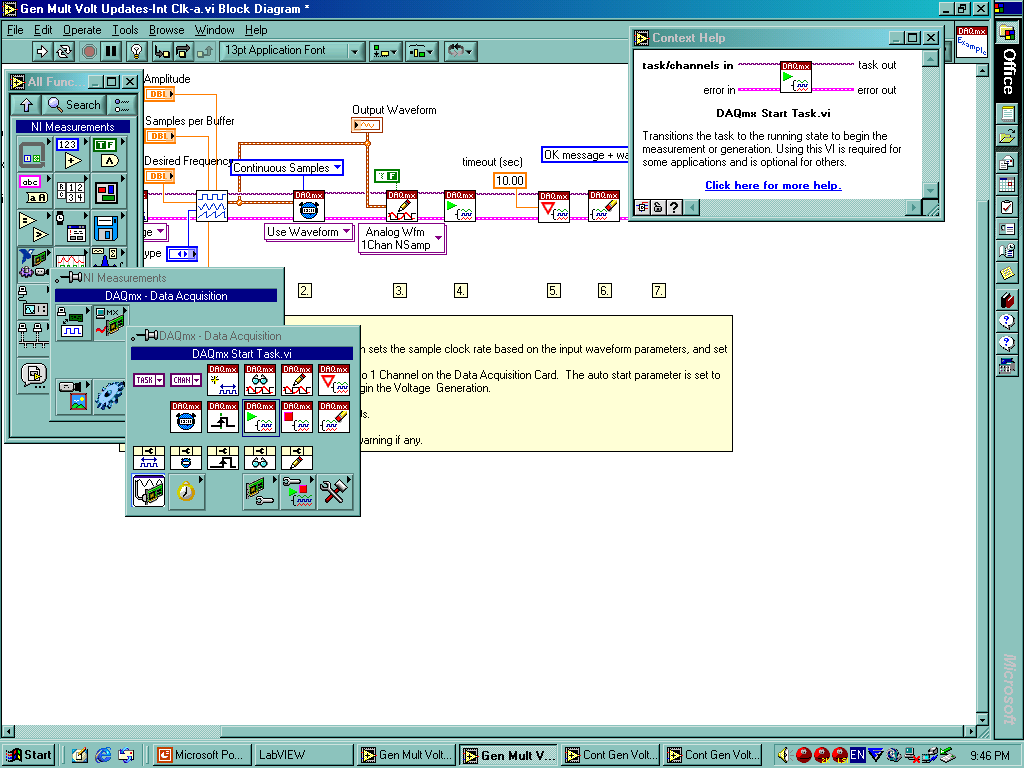Pin the NI Measurements palette thumbtack
Image resolution: width=1024 pixels, height=768 pixels.
(x=69, y=278)
